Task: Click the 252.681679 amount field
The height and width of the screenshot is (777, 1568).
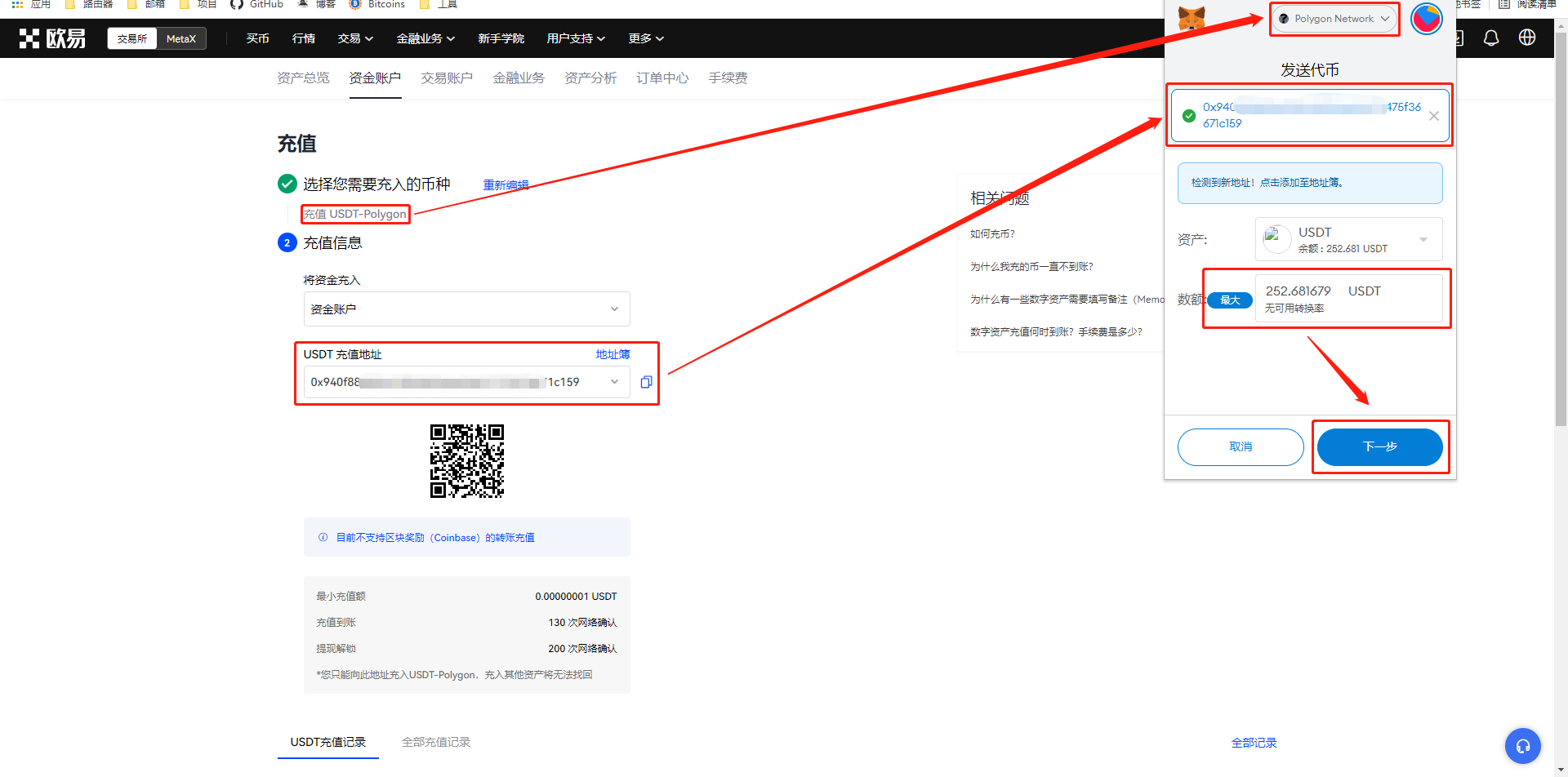Action: tap(1349, 299)
